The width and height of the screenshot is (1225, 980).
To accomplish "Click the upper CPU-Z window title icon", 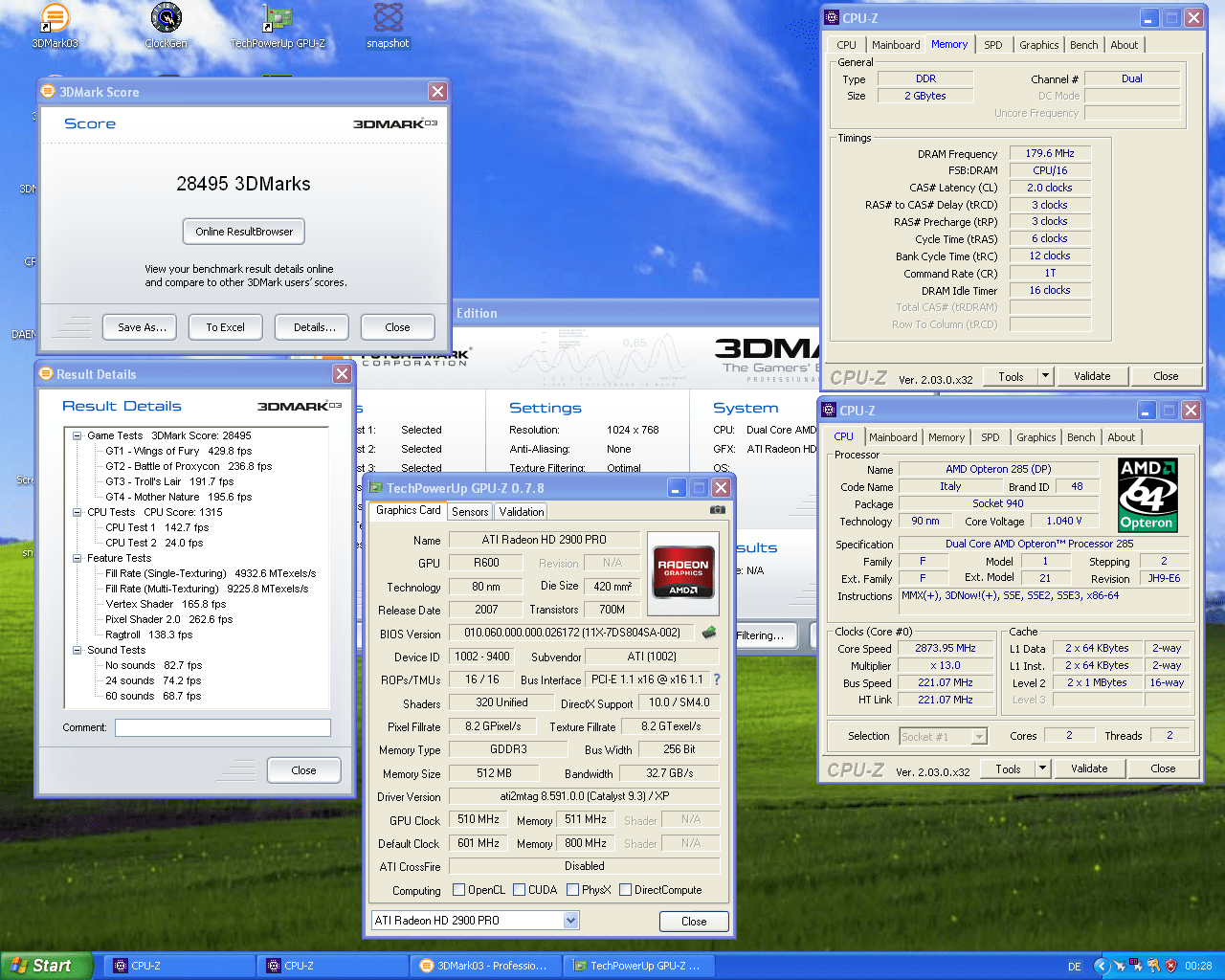I will pyautogui.click(x=832, y=18).
